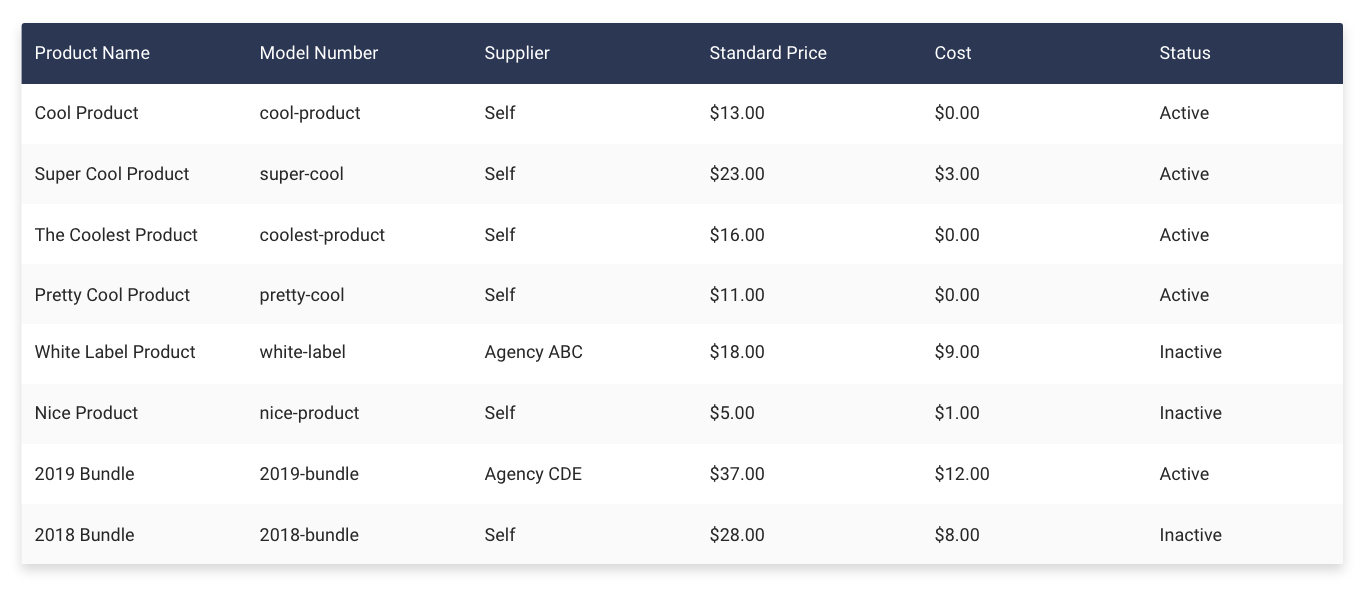
Task: Click the White Label Product name
Action: click(x=115, y=352)
